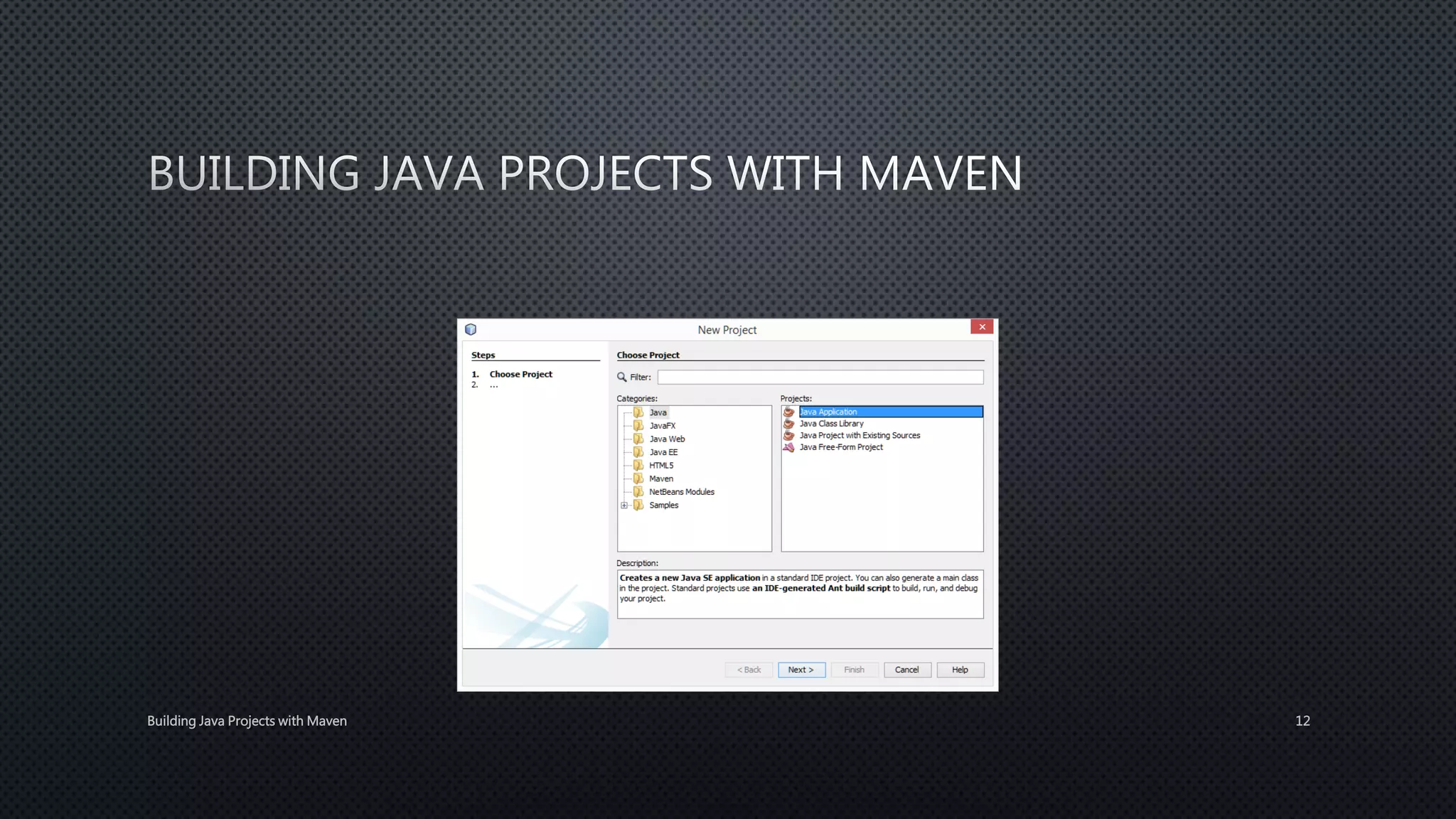The image size is (1456, 819).
Task: Click the Help button
Action: click(960, 670)
